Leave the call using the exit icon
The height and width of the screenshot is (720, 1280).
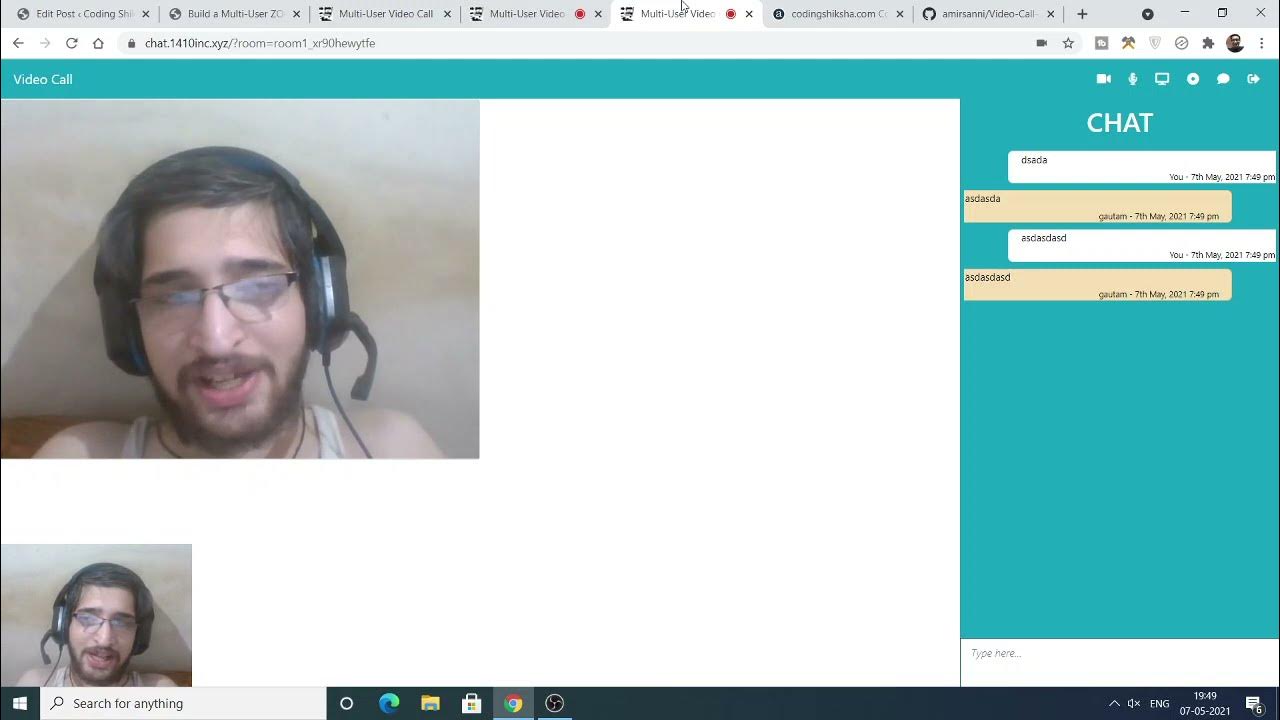(x=1253, y=79)
